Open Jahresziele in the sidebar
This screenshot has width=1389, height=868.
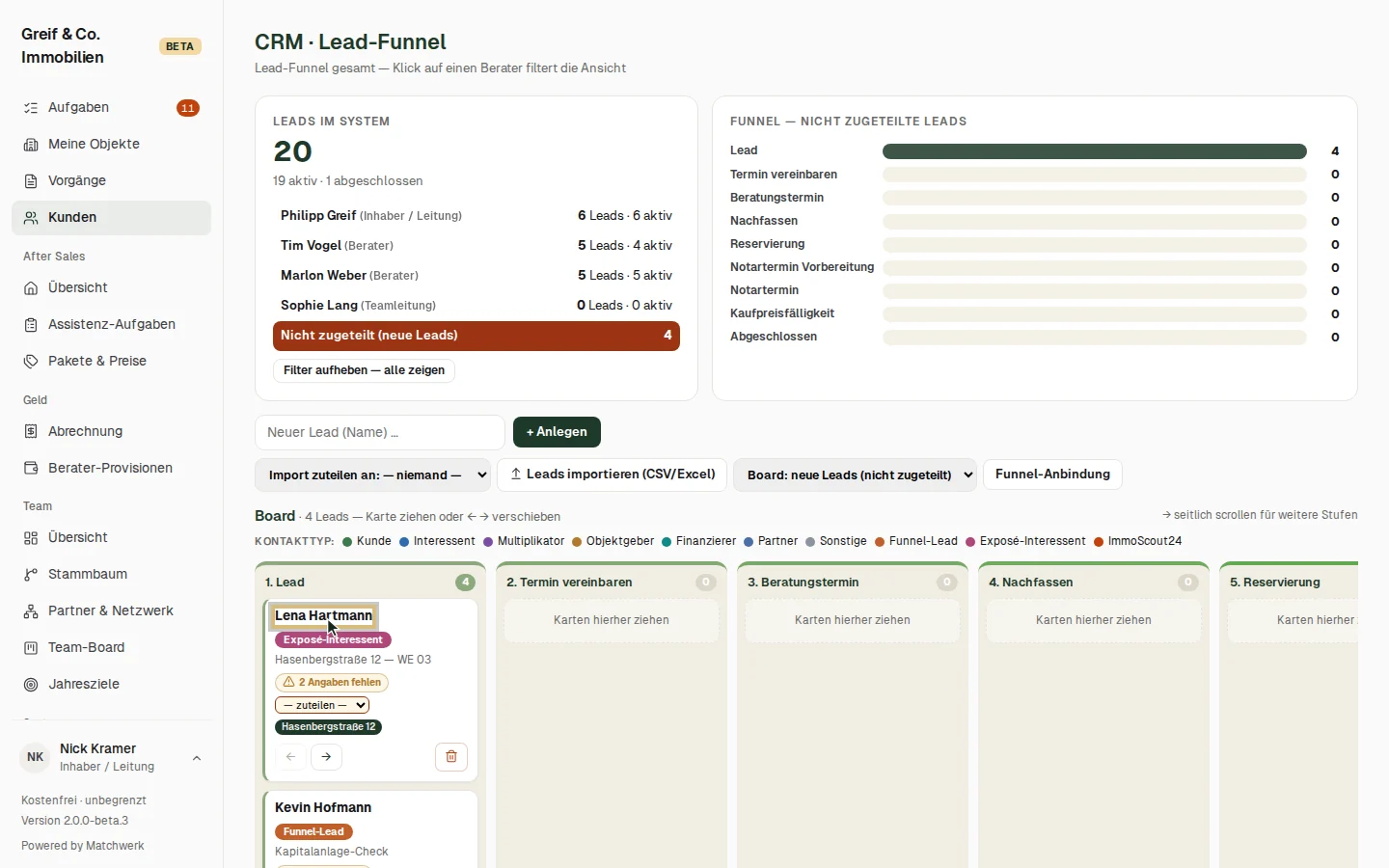click(111, 685)
